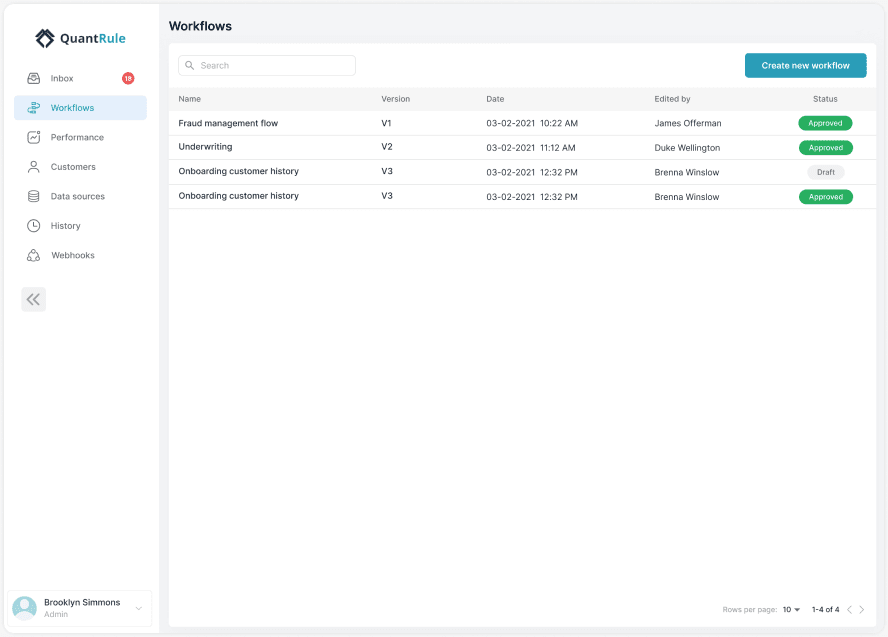The width and height of the screenshot is (888, 637).
Task: Click Approved badge in last table row
Action: pyautogui.click(x=826, y=197)
